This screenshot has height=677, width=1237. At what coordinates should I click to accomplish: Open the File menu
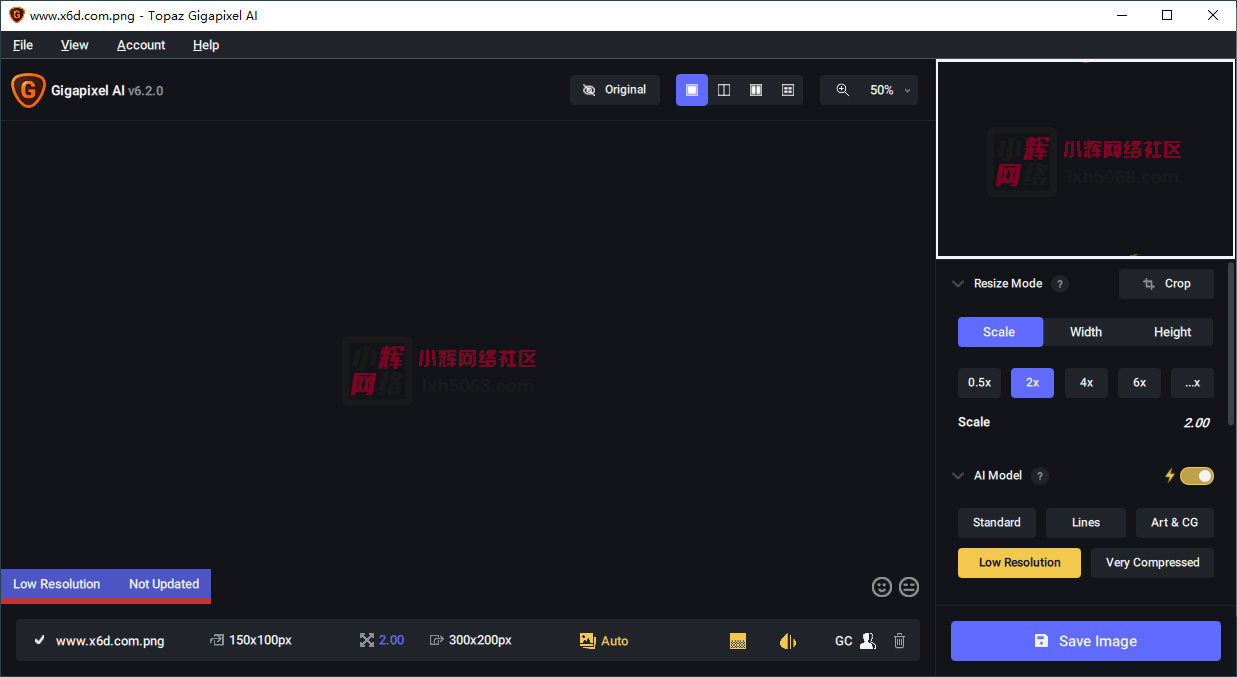click(23, 45)
